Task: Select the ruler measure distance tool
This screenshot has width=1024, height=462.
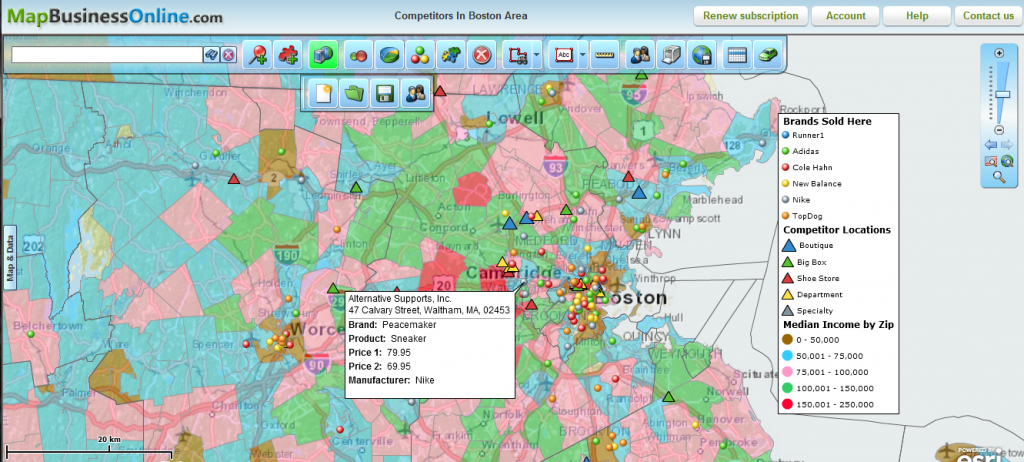Action: 605,55
